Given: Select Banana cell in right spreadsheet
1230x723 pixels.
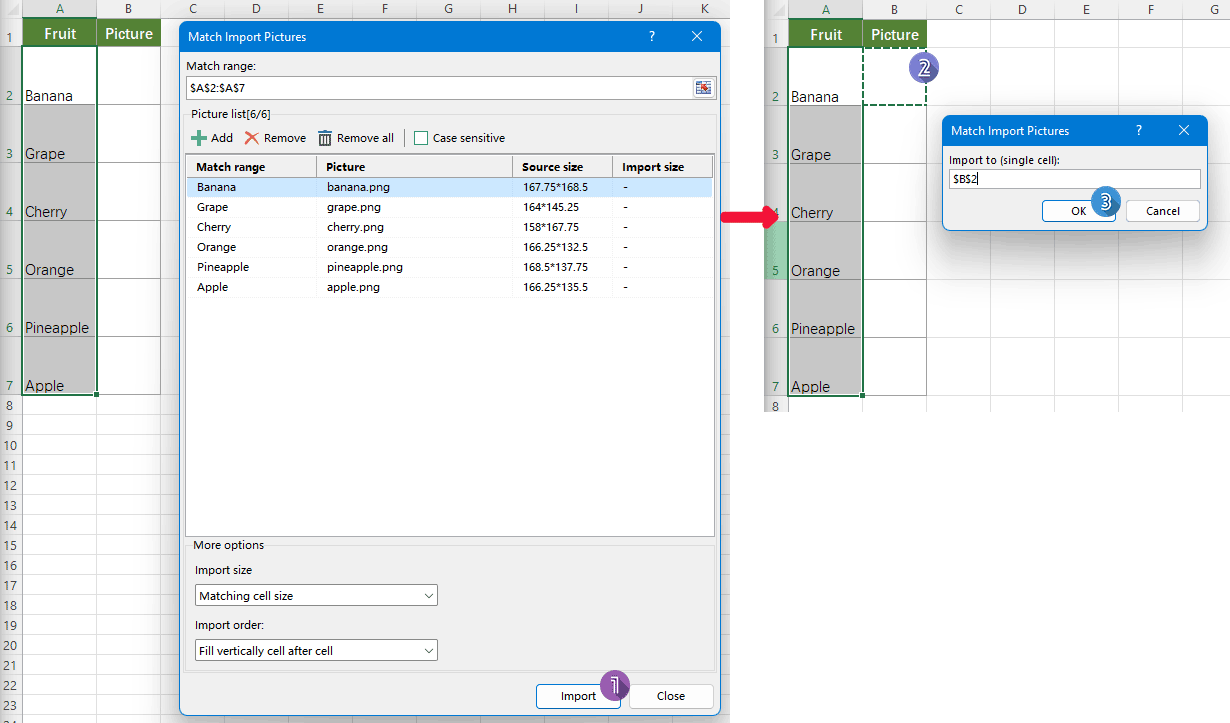Looking at the screenshot, I should (x=826, y=77).
